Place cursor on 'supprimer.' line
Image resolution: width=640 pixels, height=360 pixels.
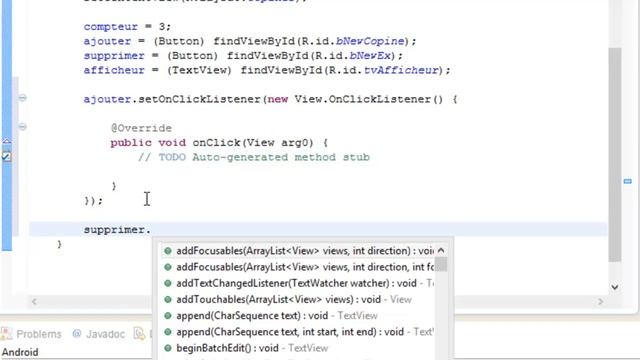click(318, 230)
